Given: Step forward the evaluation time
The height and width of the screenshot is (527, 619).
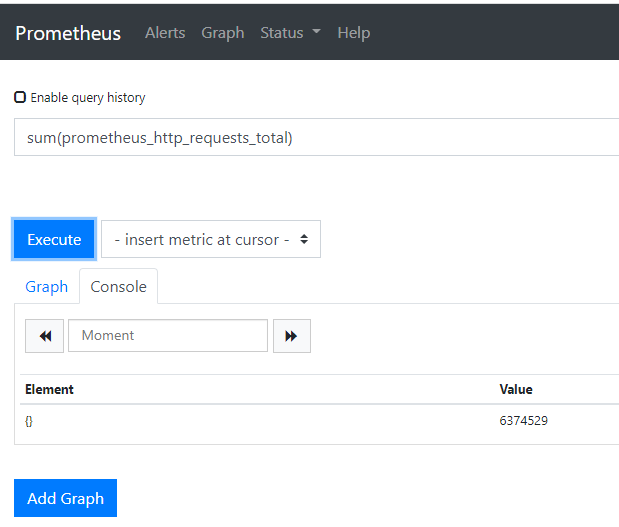Looking at the screenshot, I should (291, 336).
